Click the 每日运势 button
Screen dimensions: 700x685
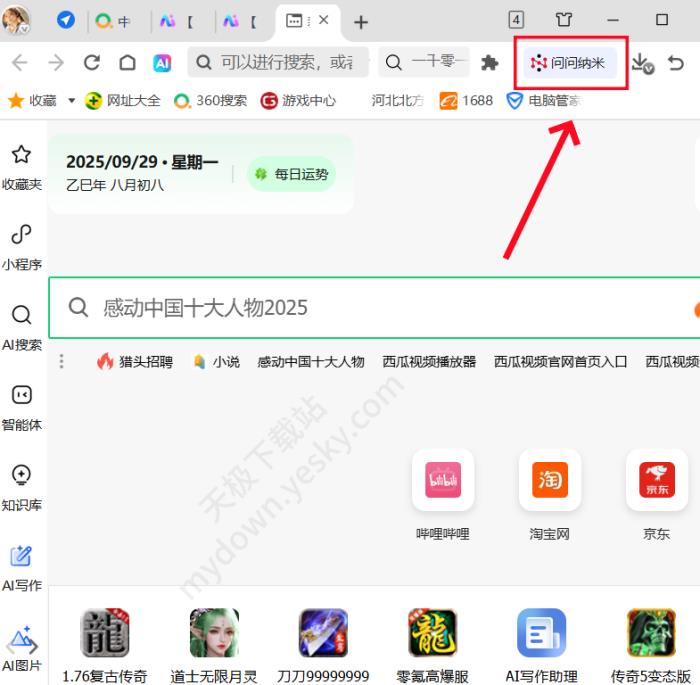(291, 174)
